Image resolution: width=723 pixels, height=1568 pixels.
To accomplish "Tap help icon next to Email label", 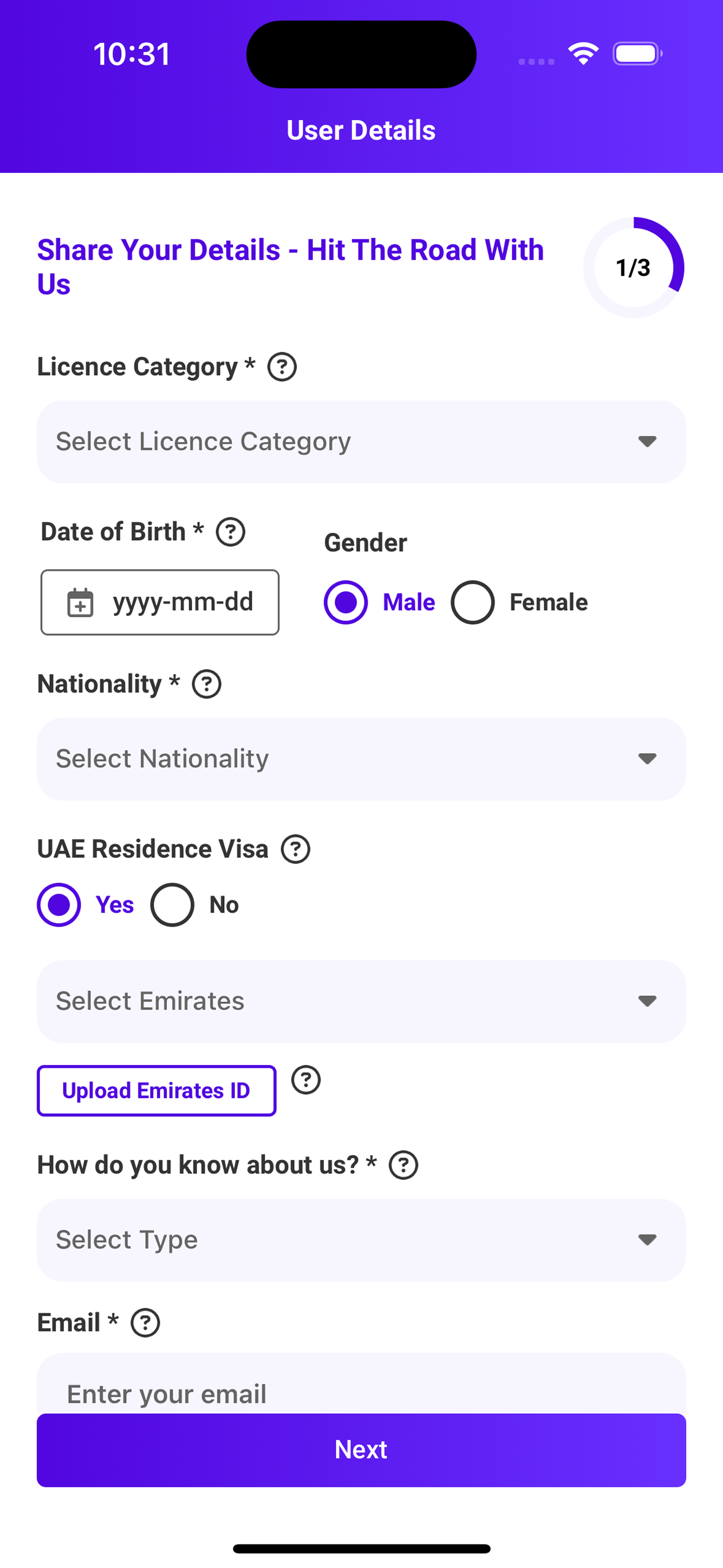I will (146, 1323).
